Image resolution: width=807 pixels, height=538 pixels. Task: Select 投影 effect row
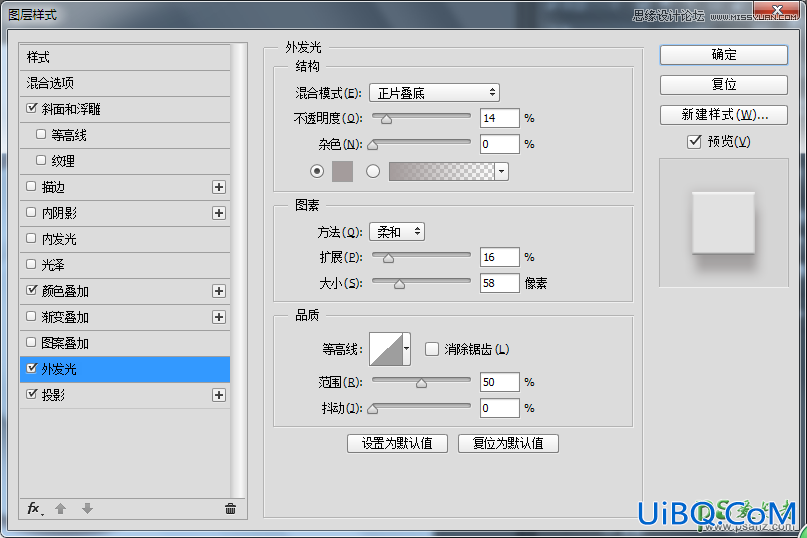tap(125, 395)
